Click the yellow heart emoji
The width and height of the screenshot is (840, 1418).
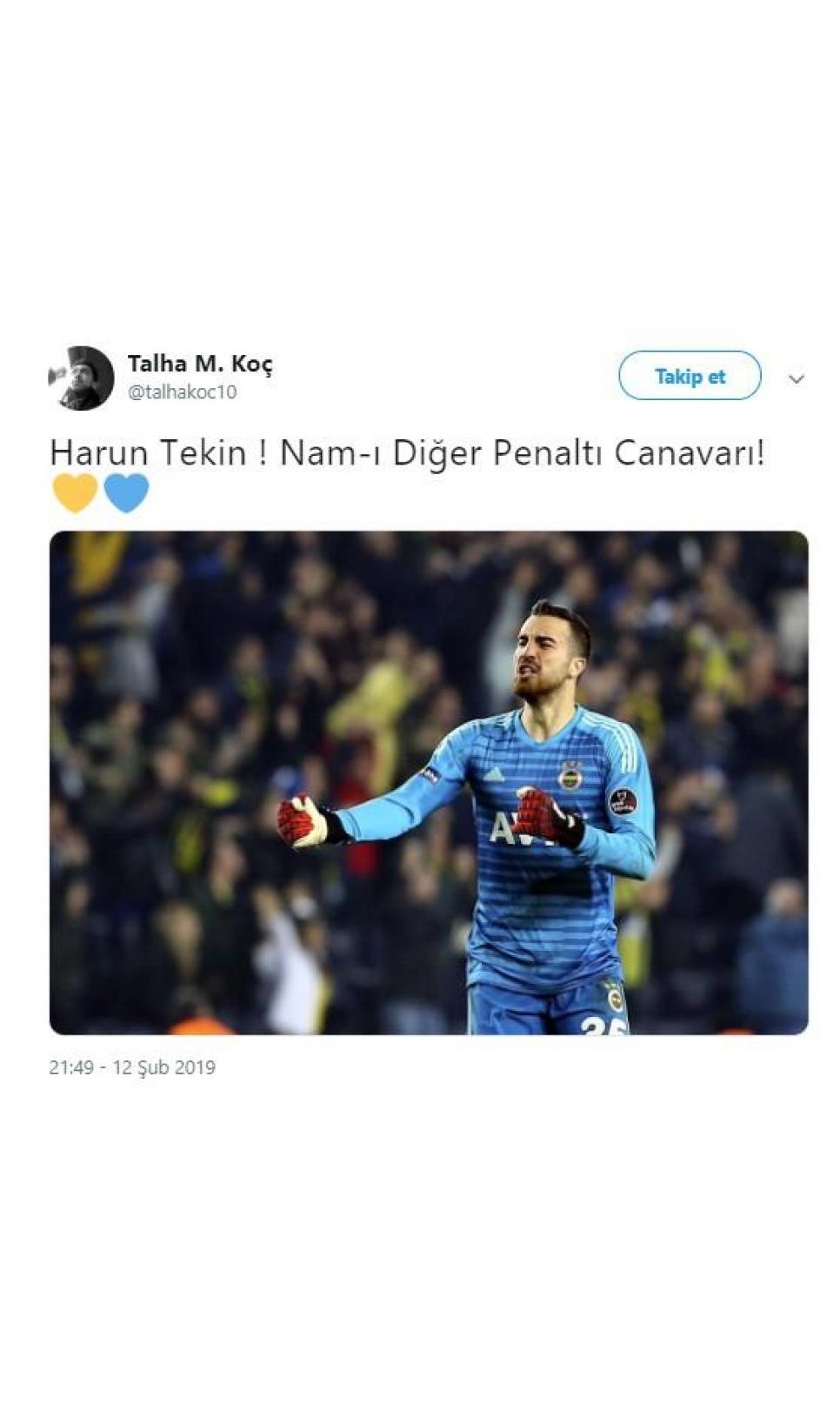(x=75, y=493)
